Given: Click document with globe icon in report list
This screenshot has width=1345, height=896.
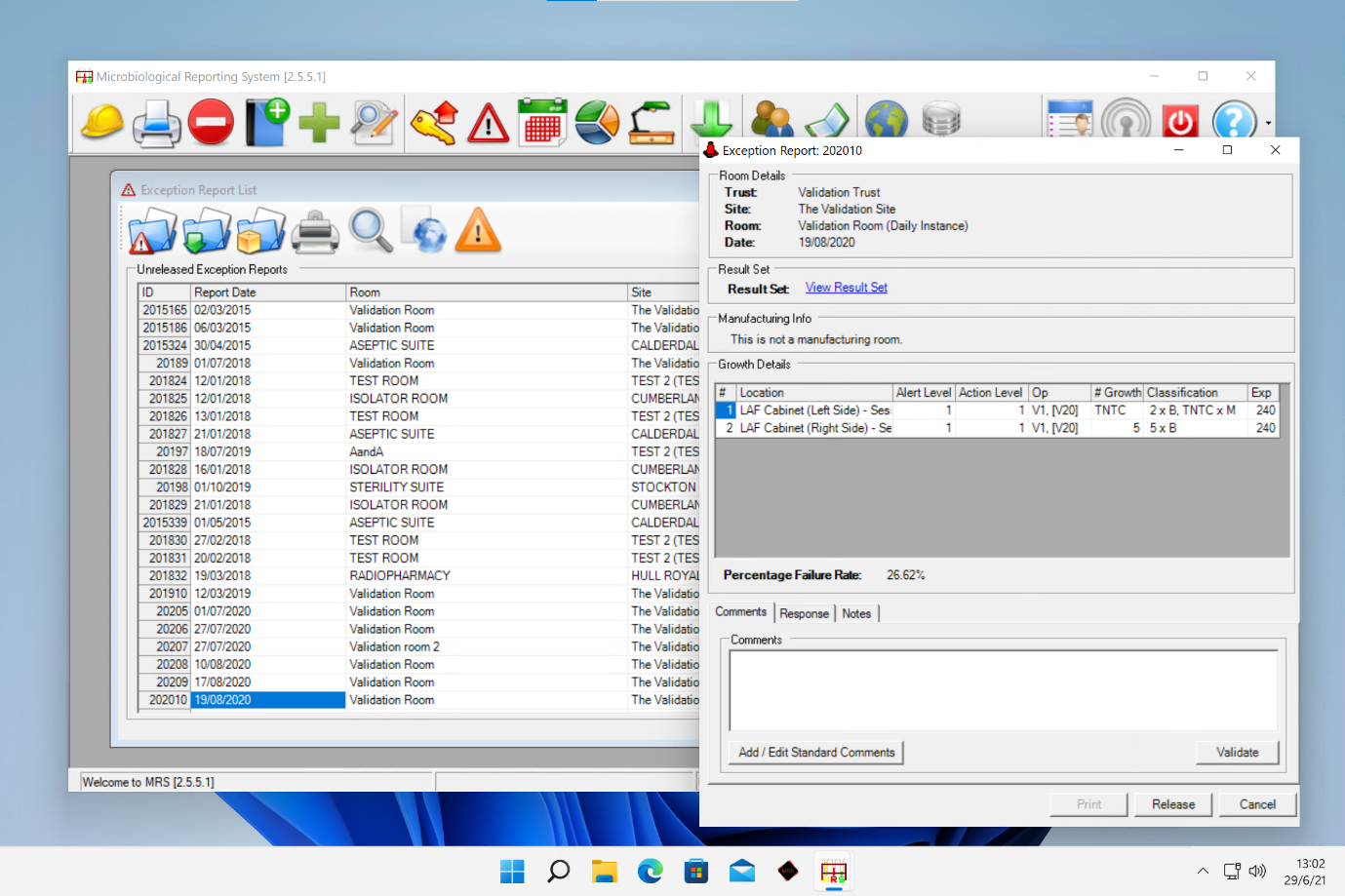Looking at the screenshot, I should [424, 230].
